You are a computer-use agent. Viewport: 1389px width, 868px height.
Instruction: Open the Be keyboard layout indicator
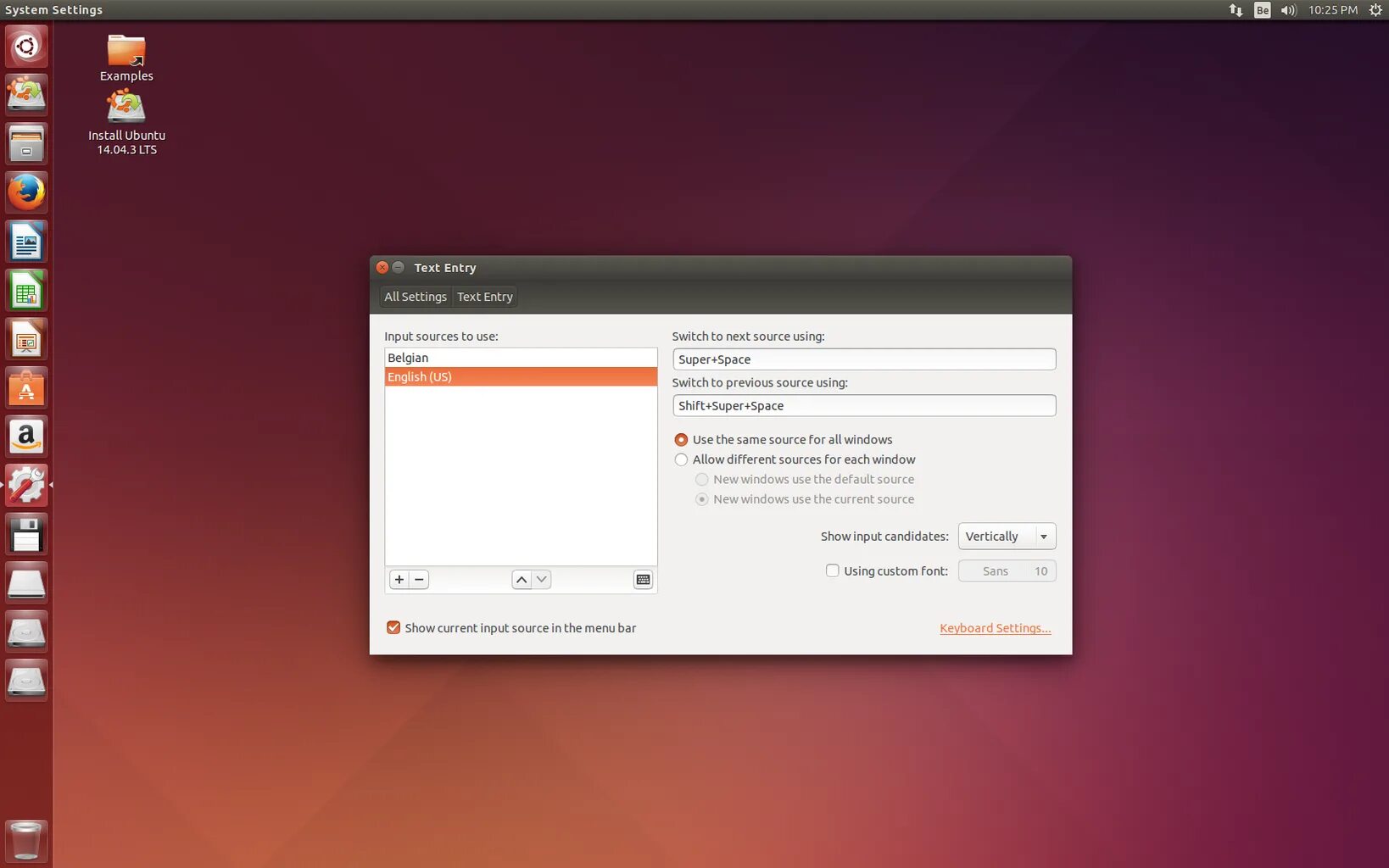coord(1263,10)
